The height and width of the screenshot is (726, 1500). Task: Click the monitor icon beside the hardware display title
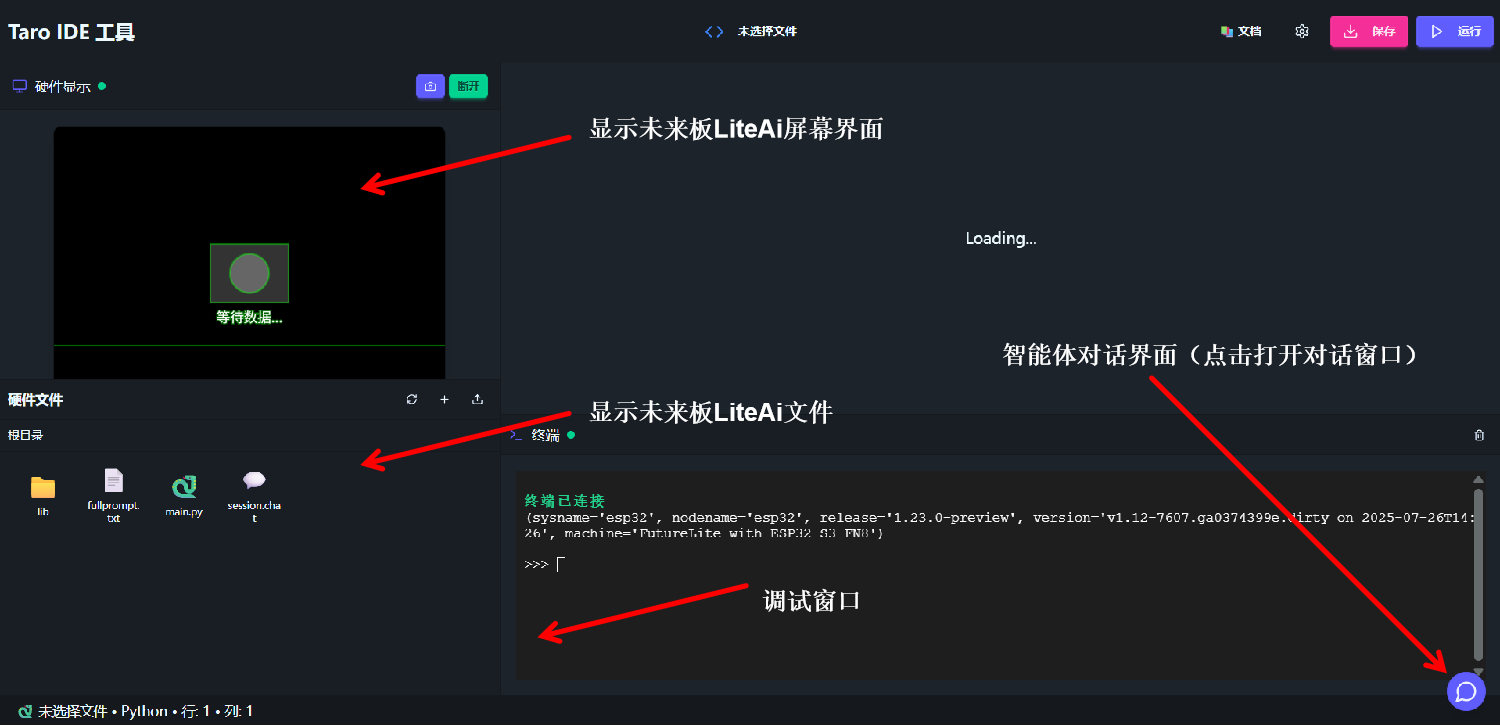click(x=19, y=86)
